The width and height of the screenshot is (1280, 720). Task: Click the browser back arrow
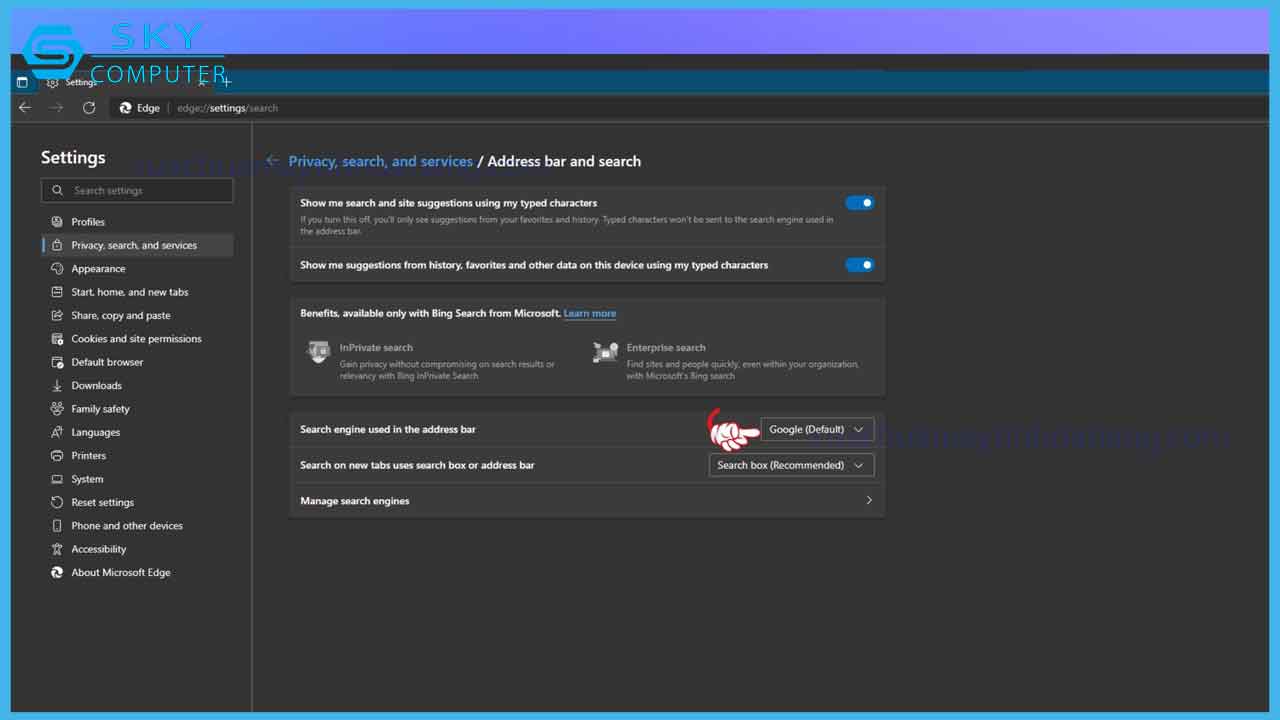click(25, 108)
